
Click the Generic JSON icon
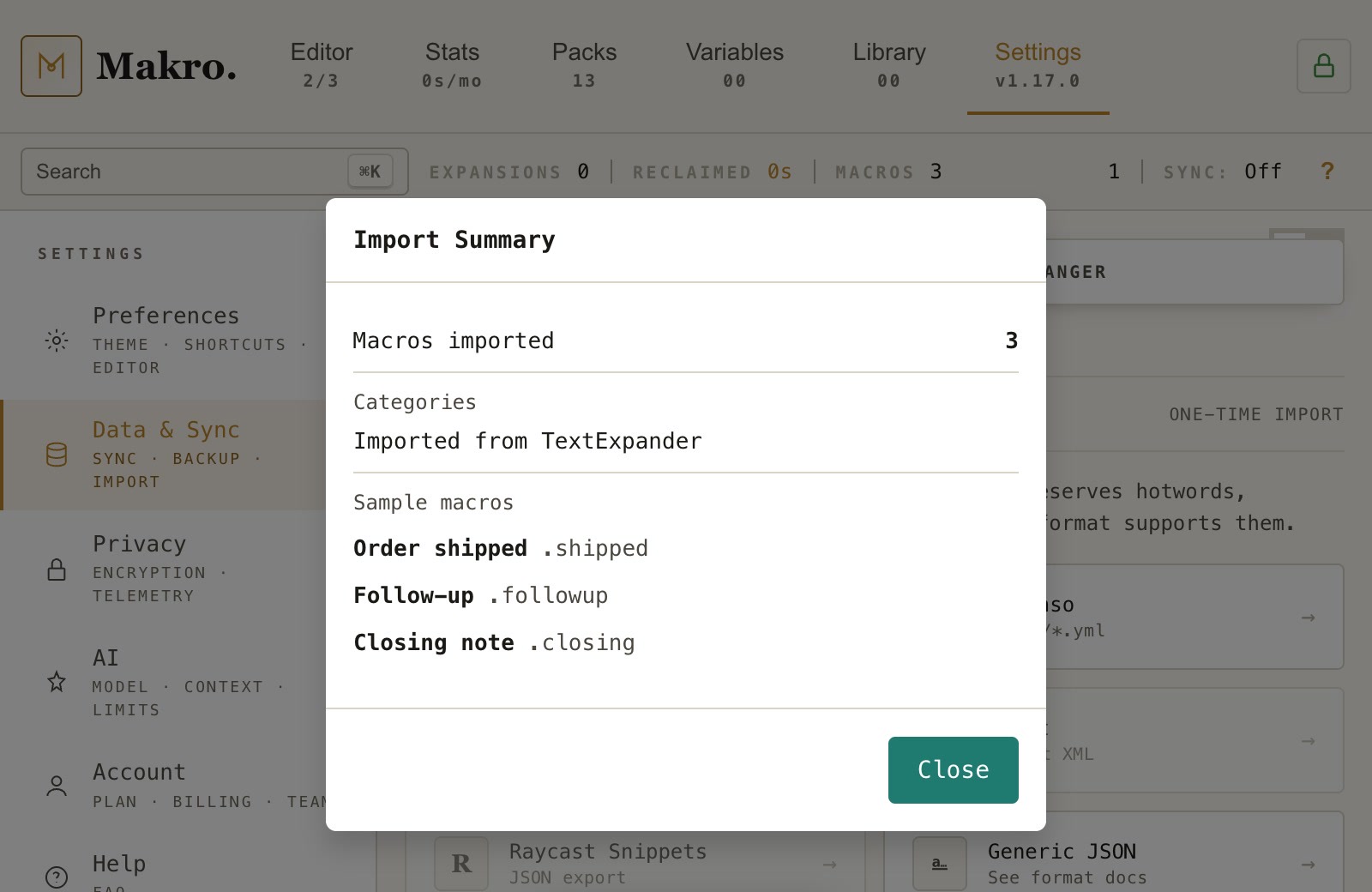point(940,864)
